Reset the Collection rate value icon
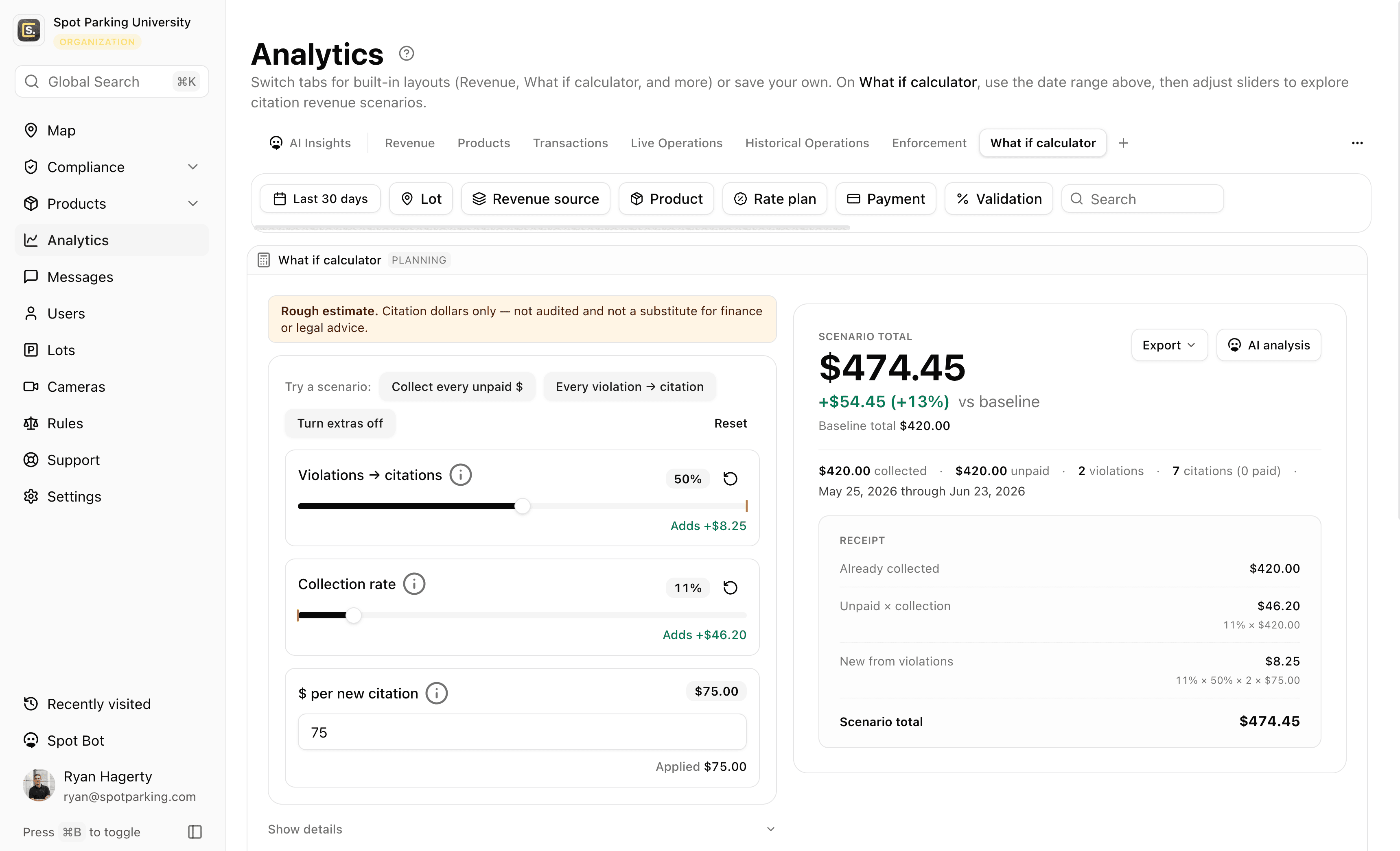The width and height of the screenshot is (1400, 851). tap(730, 587)
